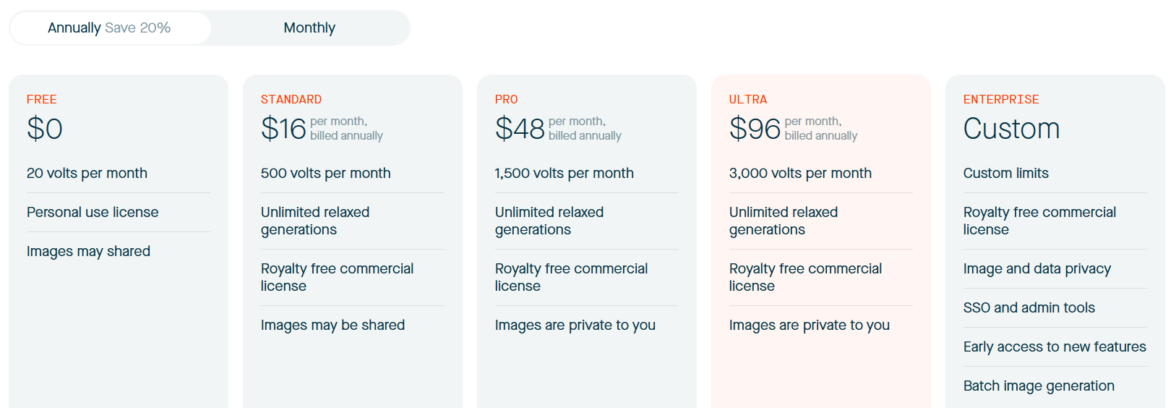Switch billing to Monthly
1176x408 pixels.
[x=309, y=28]
